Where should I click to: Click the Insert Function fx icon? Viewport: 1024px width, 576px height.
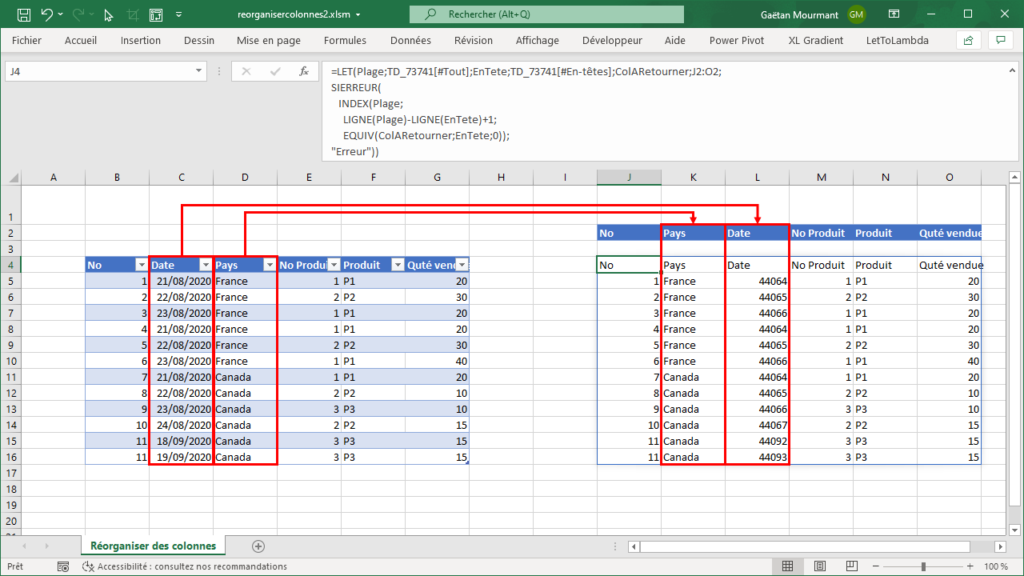(x=302, y=72)
